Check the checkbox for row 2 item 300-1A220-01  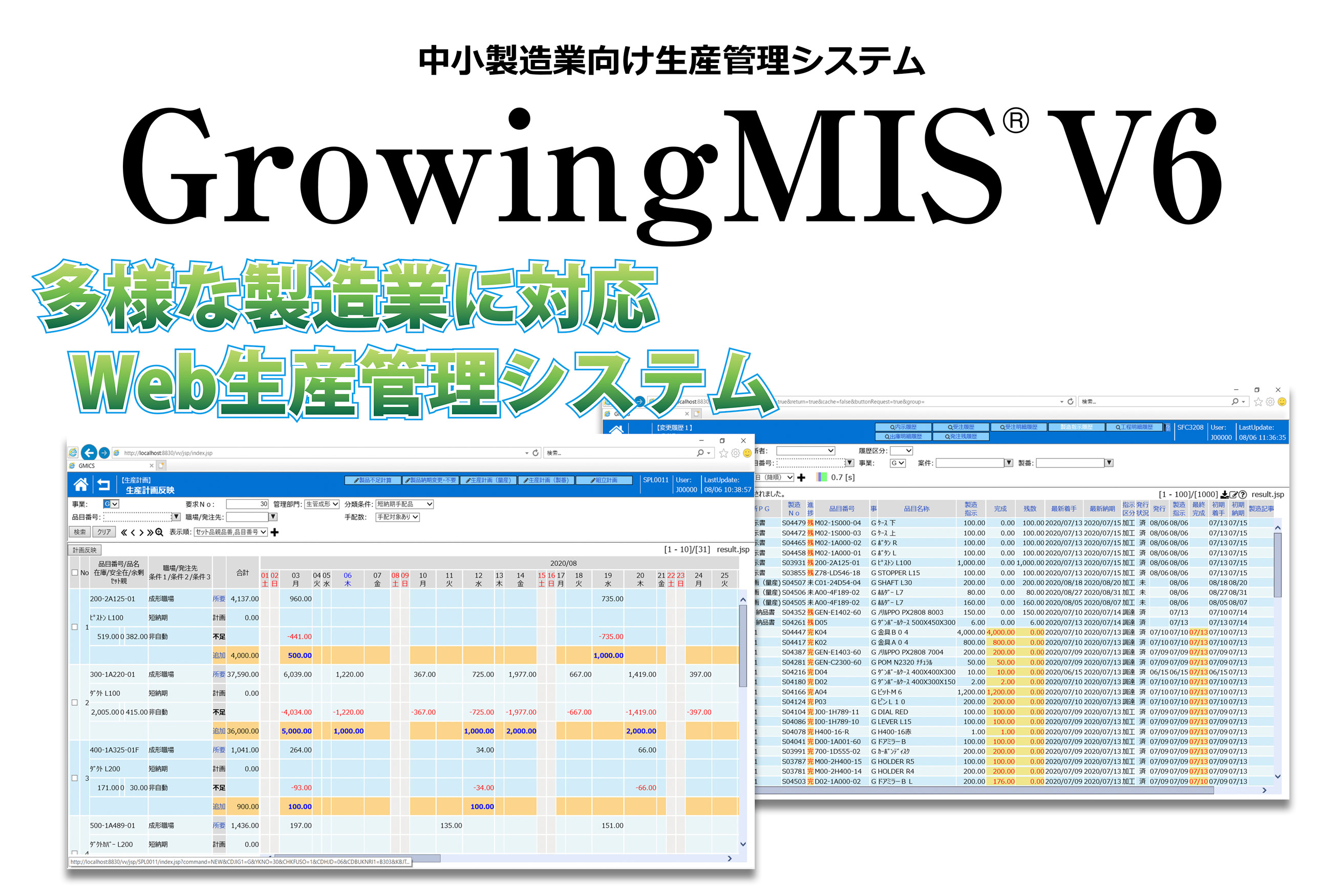75,703
